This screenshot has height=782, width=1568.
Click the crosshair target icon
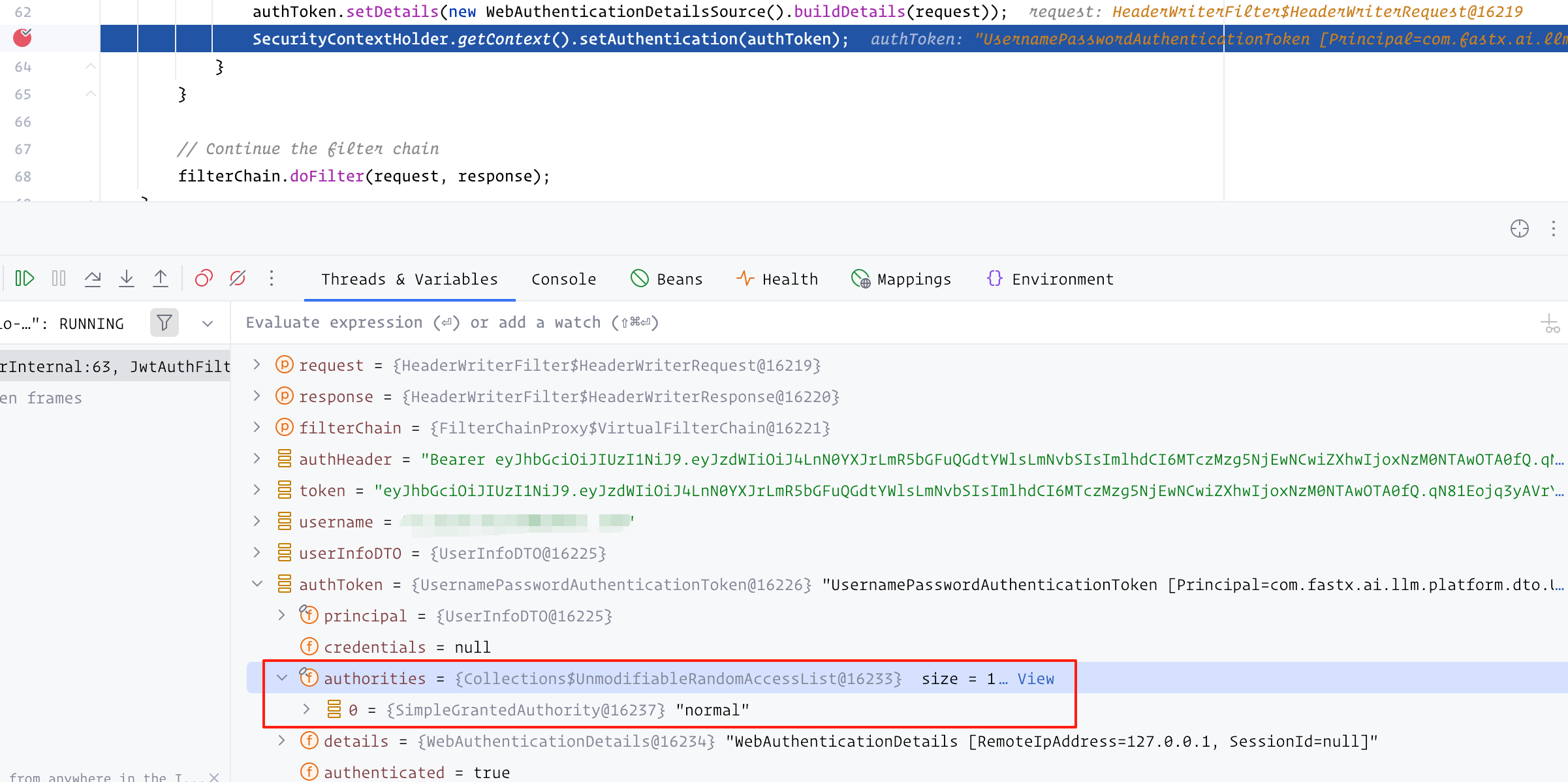(1519, 228)
